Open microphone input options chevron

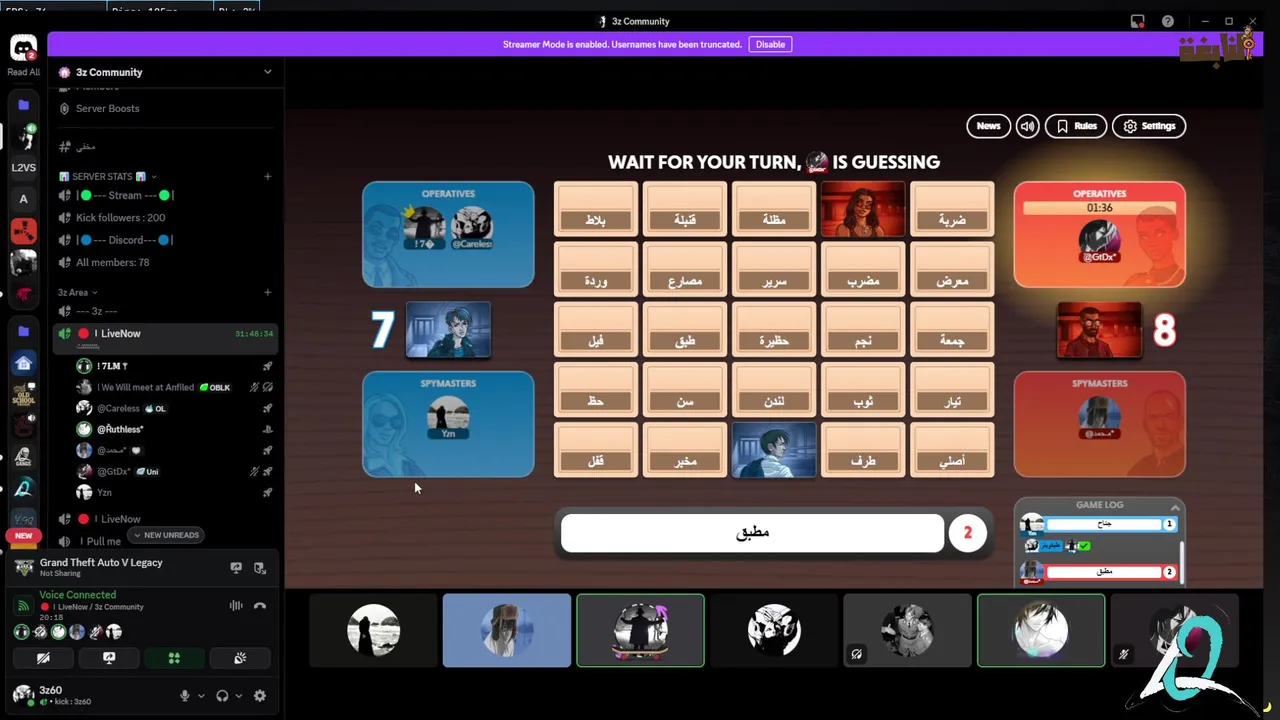click(x=201, y=696)
